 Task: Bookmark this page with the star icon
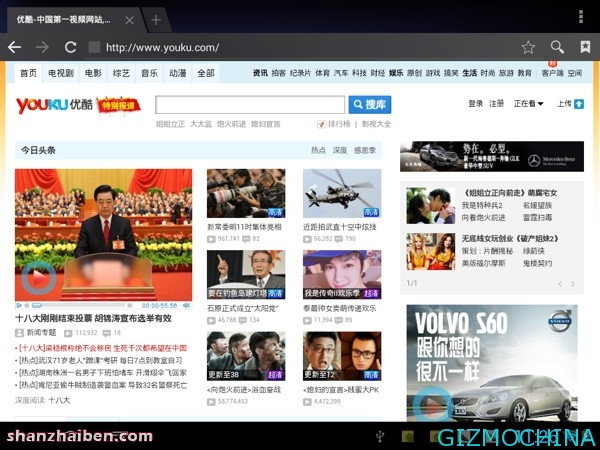527,47
